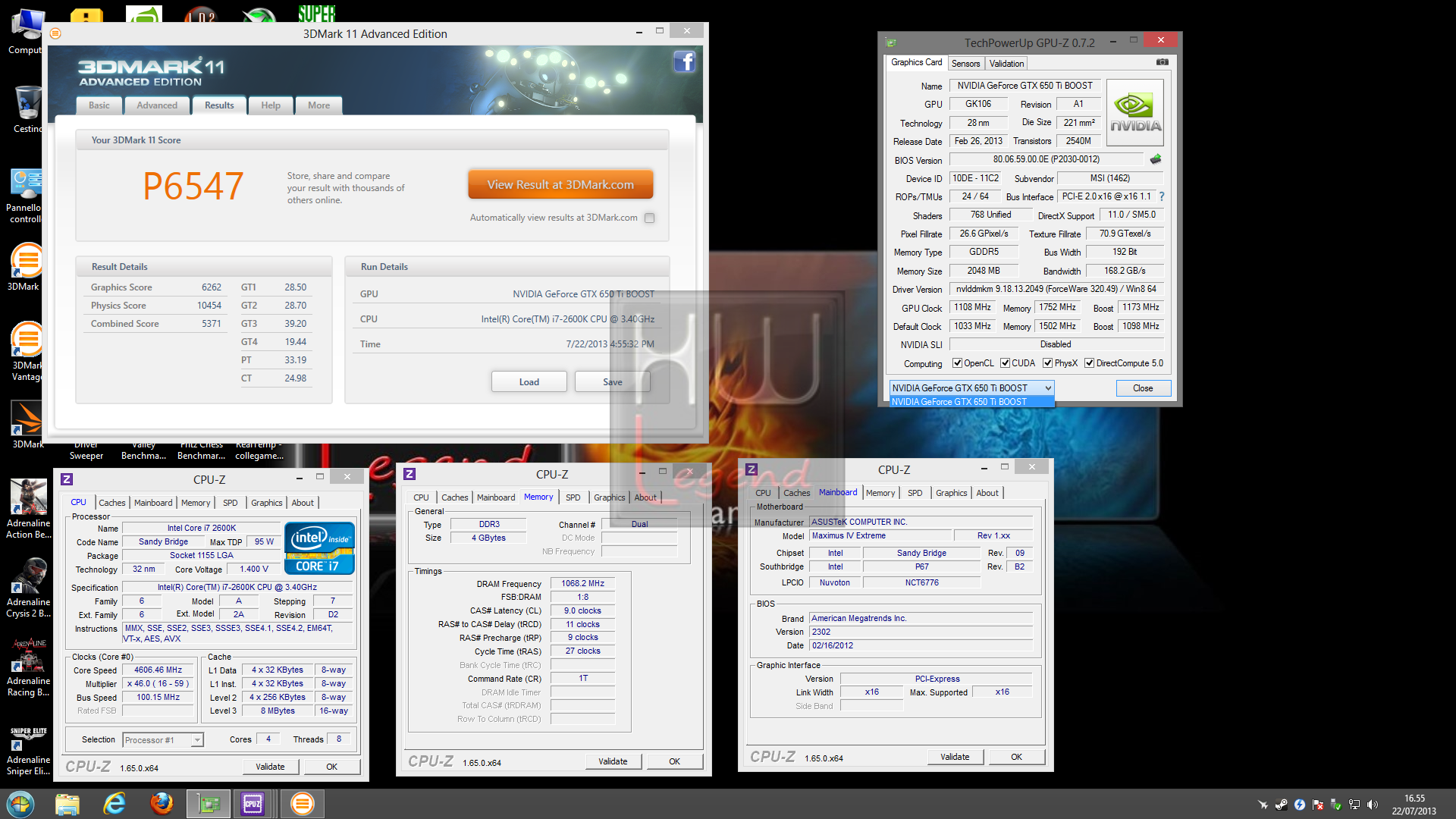The image size is (1456, 819).
Task: Open Adrenaline Crysis 2 Benchmark desktop icon
Action: pos(29,588)
